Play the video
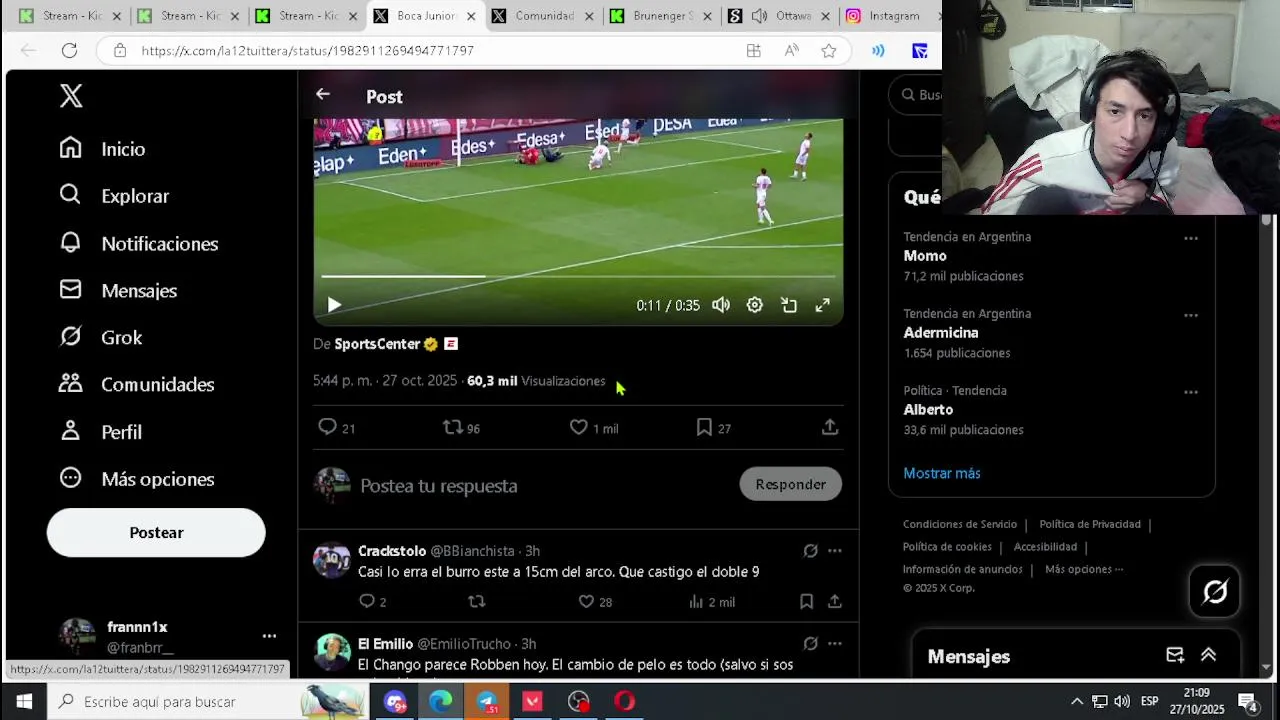 (334, 305)
